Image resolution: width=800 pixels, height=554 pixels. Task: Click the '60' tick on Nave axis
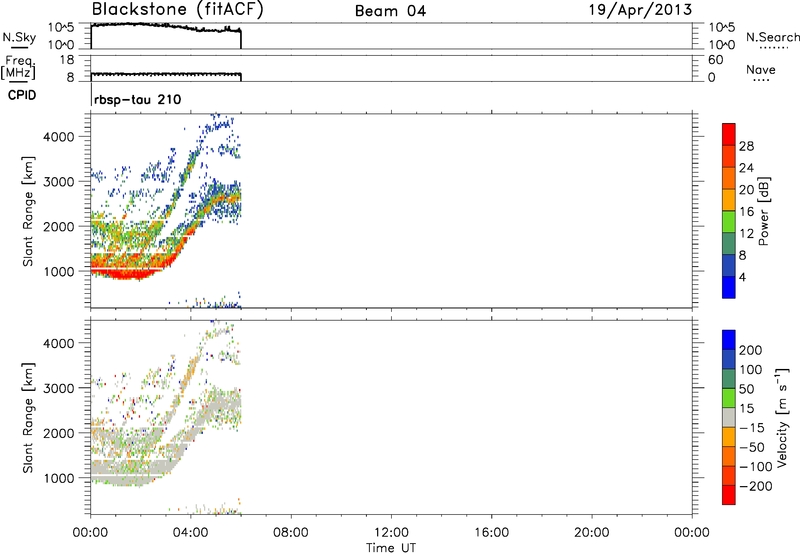(x=715, y=60)
